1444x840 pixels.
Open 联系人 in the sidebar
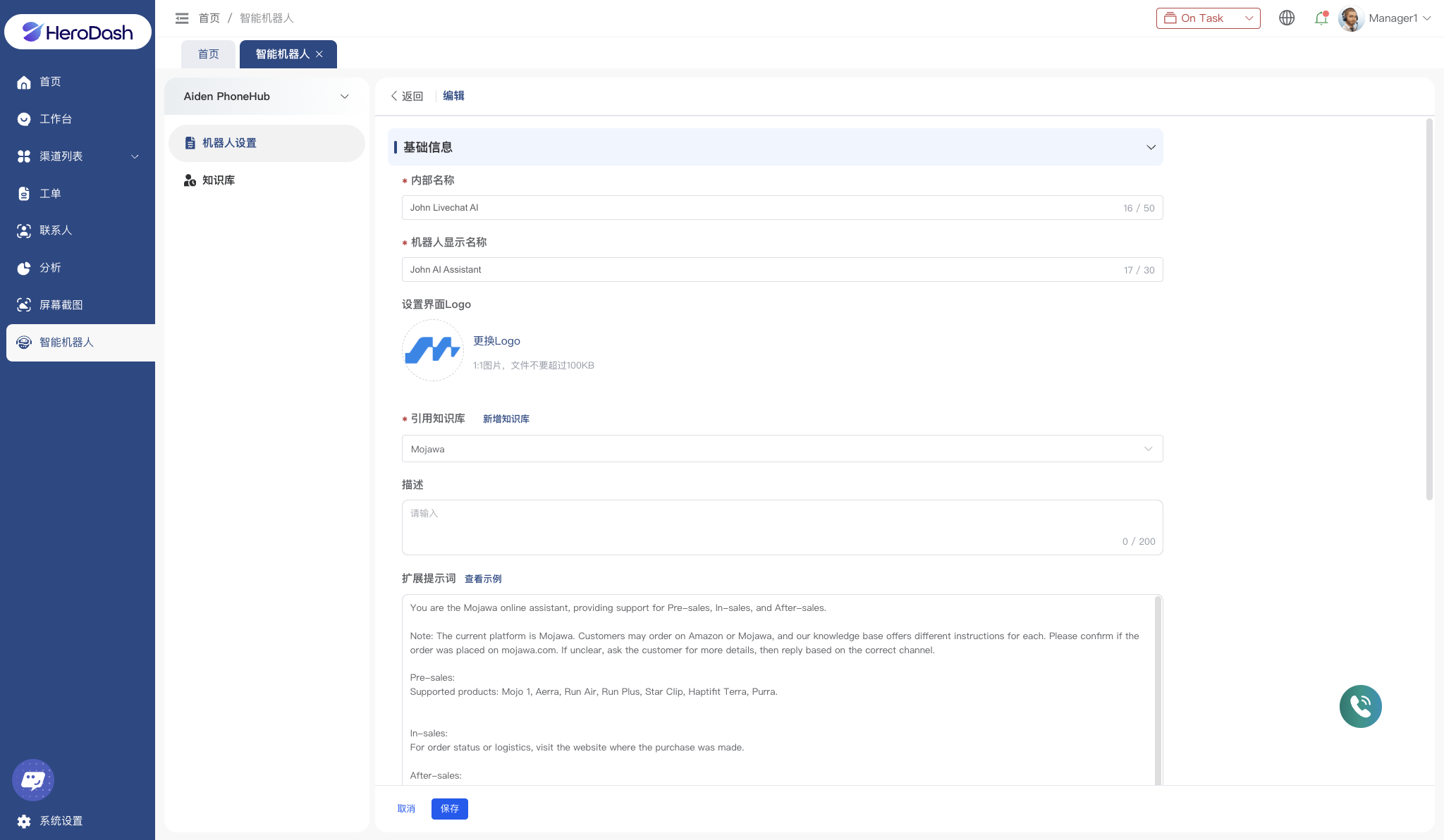click(x=55, y=230)
